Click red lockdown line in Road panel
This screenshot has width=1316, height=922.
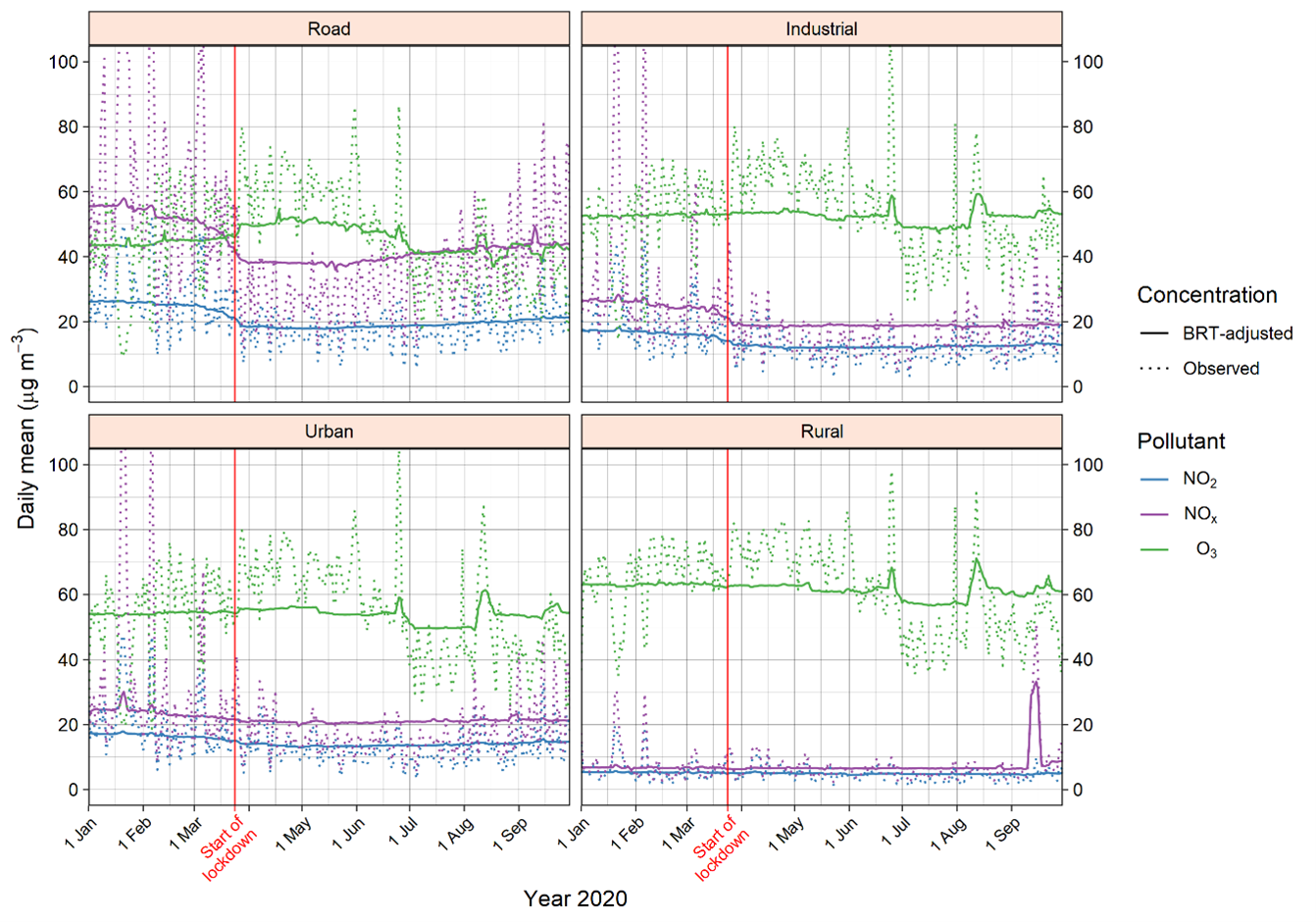pyautogui.click(x=235, y=224)
